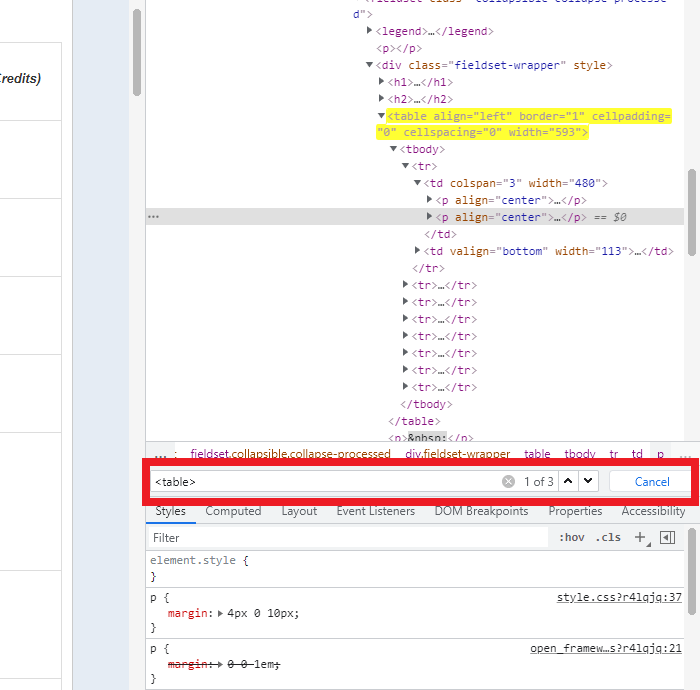
Task: Expand the h1 element node
Action: (381, 81)
